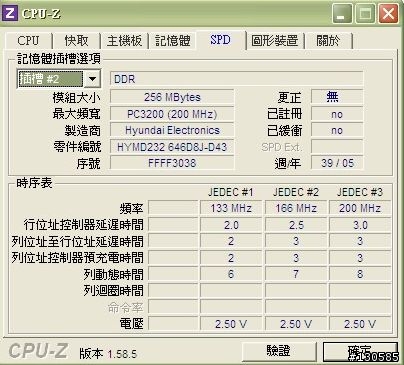The height and width of the screenshot is (365, 404).
Task: Open the 快取 tab
Action: pos(76,41)
